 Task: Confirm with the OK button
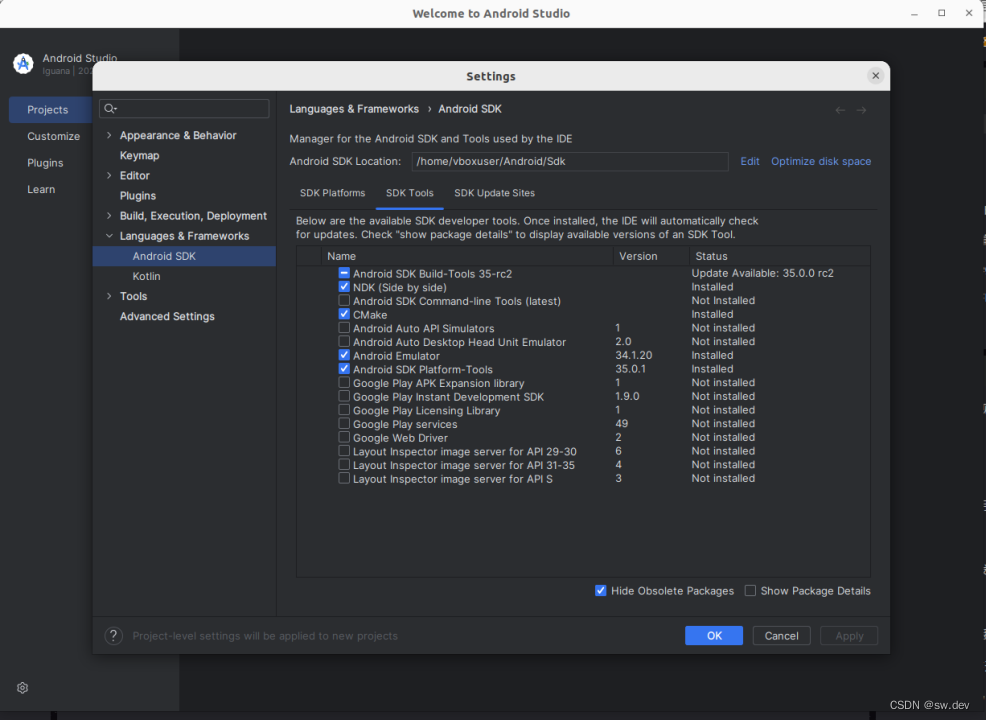click(x=714, y=636)
